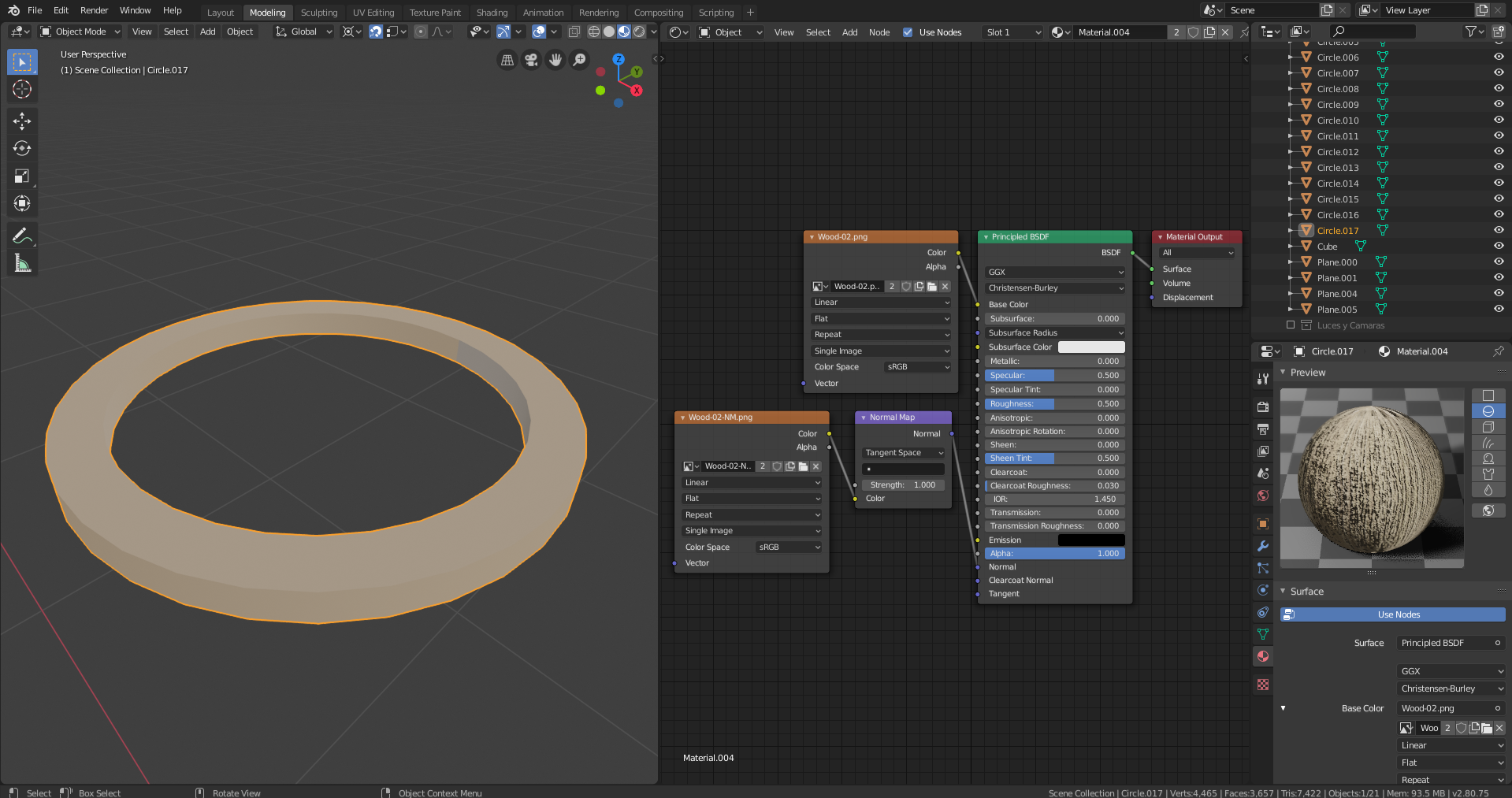Toggle camera view in viewport
The image size is (1512, 798).
pos(532,60)
